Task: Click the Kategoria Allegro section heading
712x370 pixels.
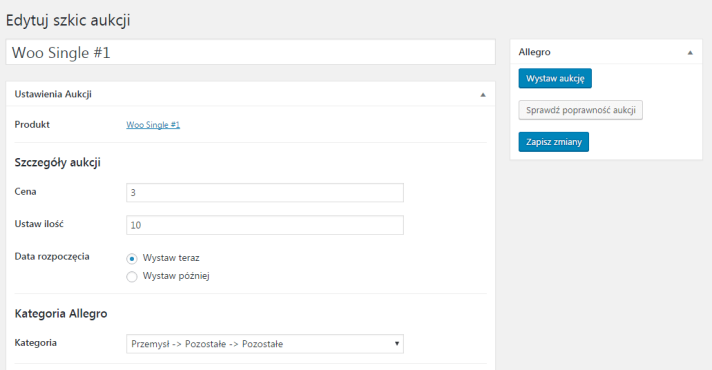Action: point(61,314)
